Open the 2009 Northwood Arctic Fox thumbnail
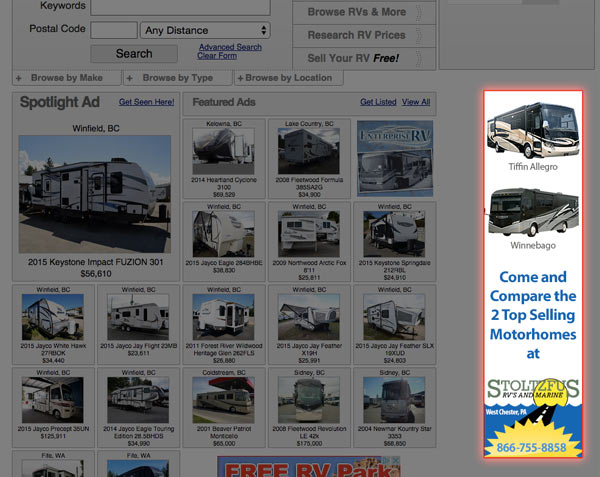Image resolution: width=600 pixels, height=477 pixels. (309, 234)
